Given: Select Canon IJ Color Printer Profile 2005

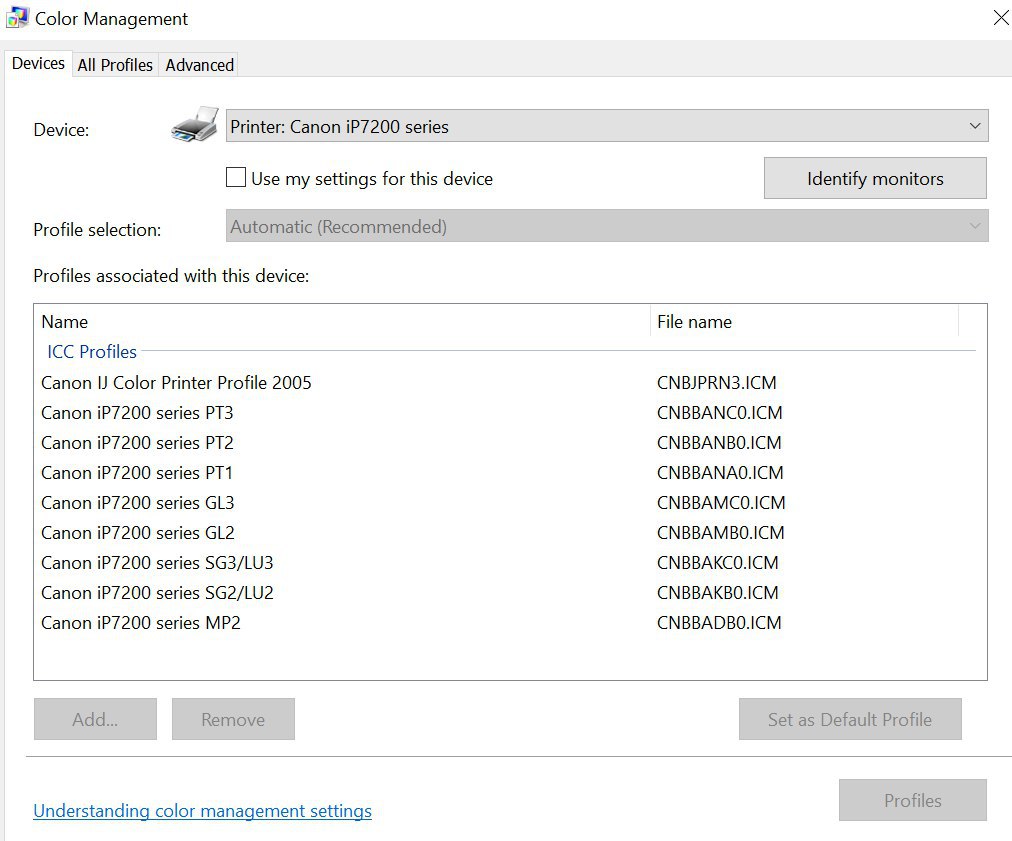Looking at the screenshot, I should coord(176,383).
